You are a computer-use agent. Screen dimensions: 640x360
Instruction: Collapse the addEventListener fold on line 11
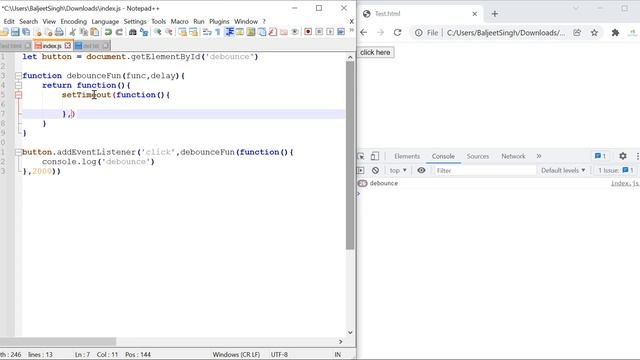18,152
